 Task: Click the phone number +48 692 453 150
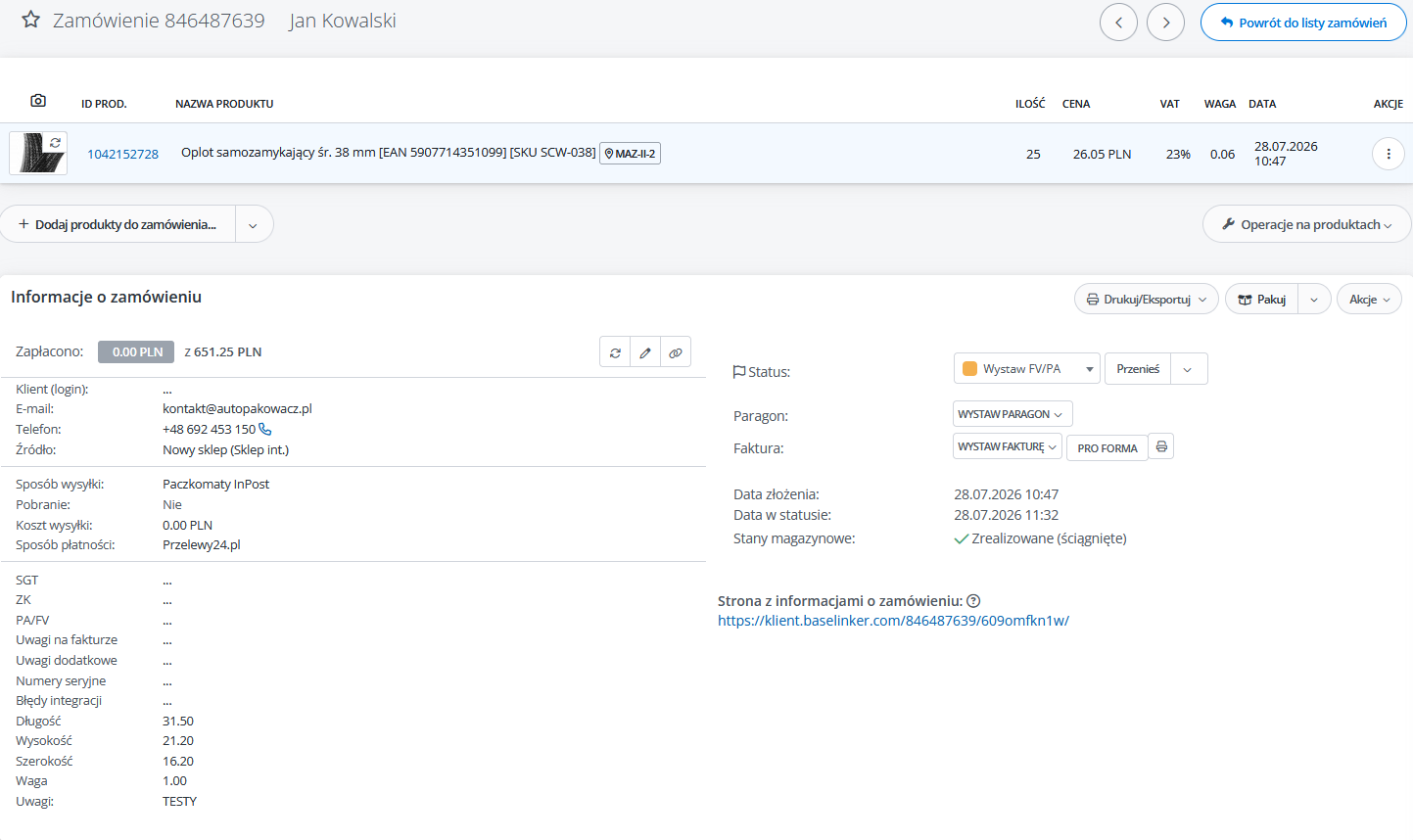click(x=209, y=430)
